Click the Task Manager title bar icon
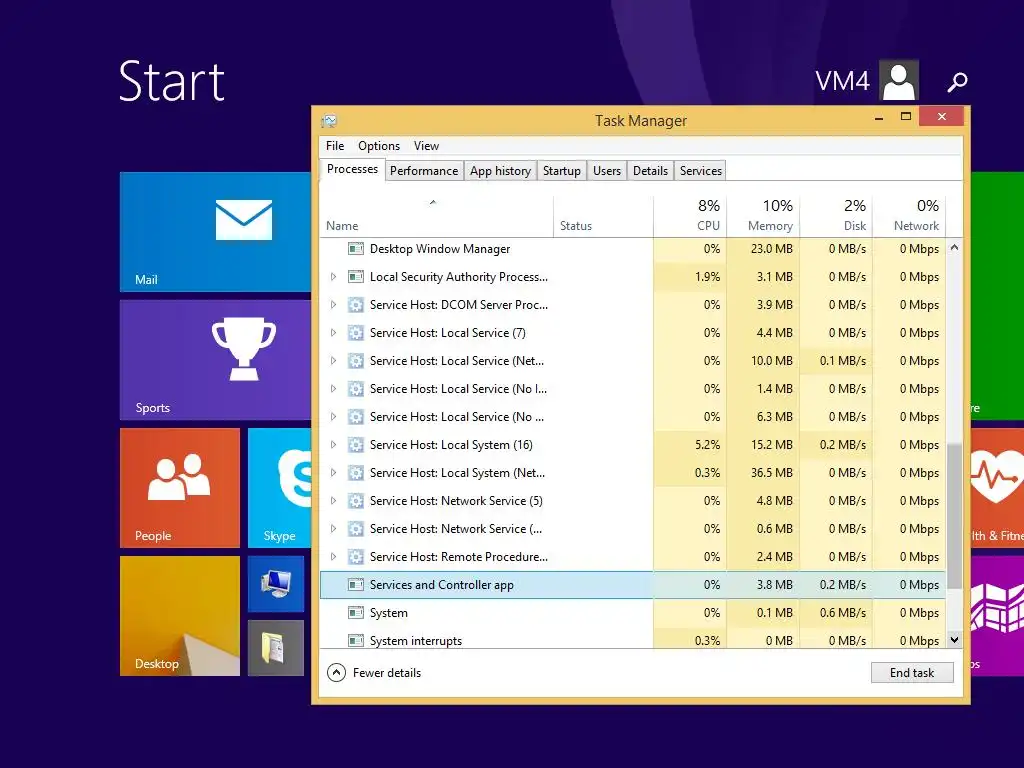Image resolution: width=1024 pixels, height=768 pixels. coord(329,120)
